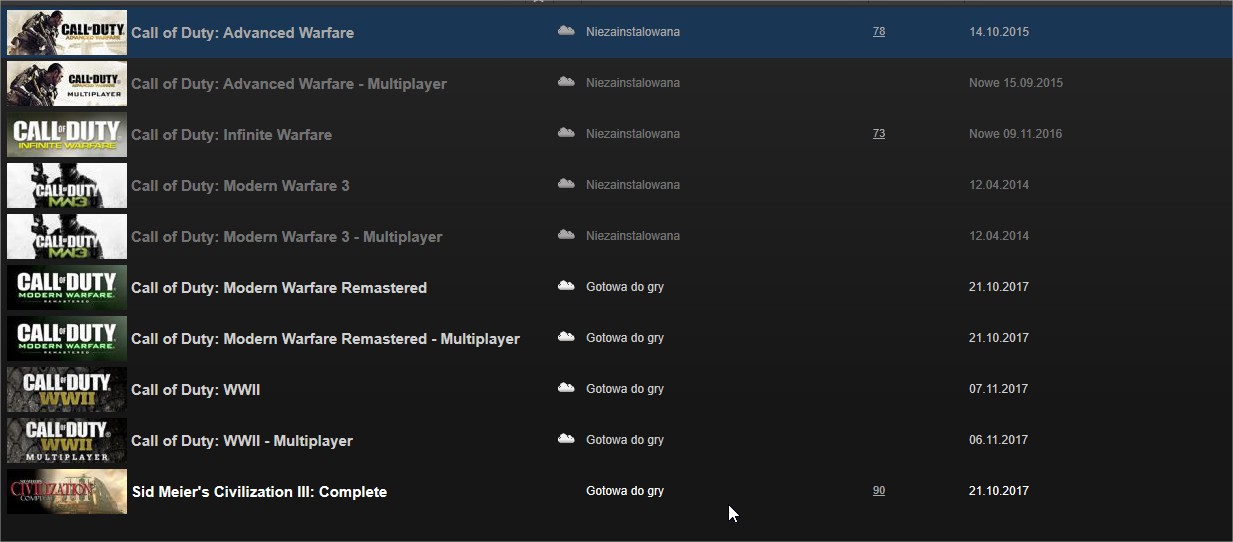Open Sid Meier's Civilization III: Complete thumbnail
The height and width of the screenshot is (542, 1233).
pyautogui.click(x=67, y=492)
